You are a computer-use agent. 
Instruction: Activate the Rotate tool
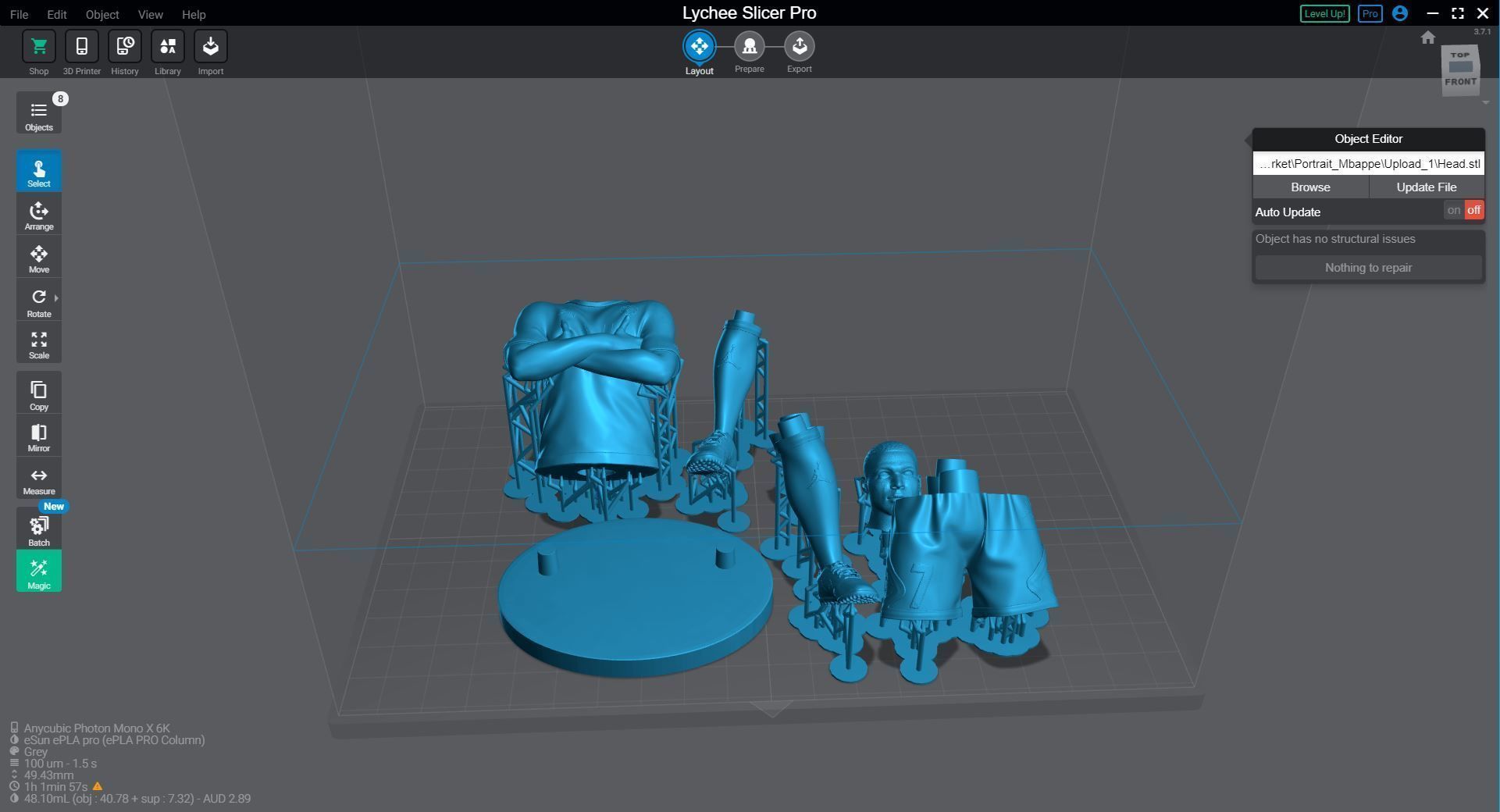click(x=38, y=301)
